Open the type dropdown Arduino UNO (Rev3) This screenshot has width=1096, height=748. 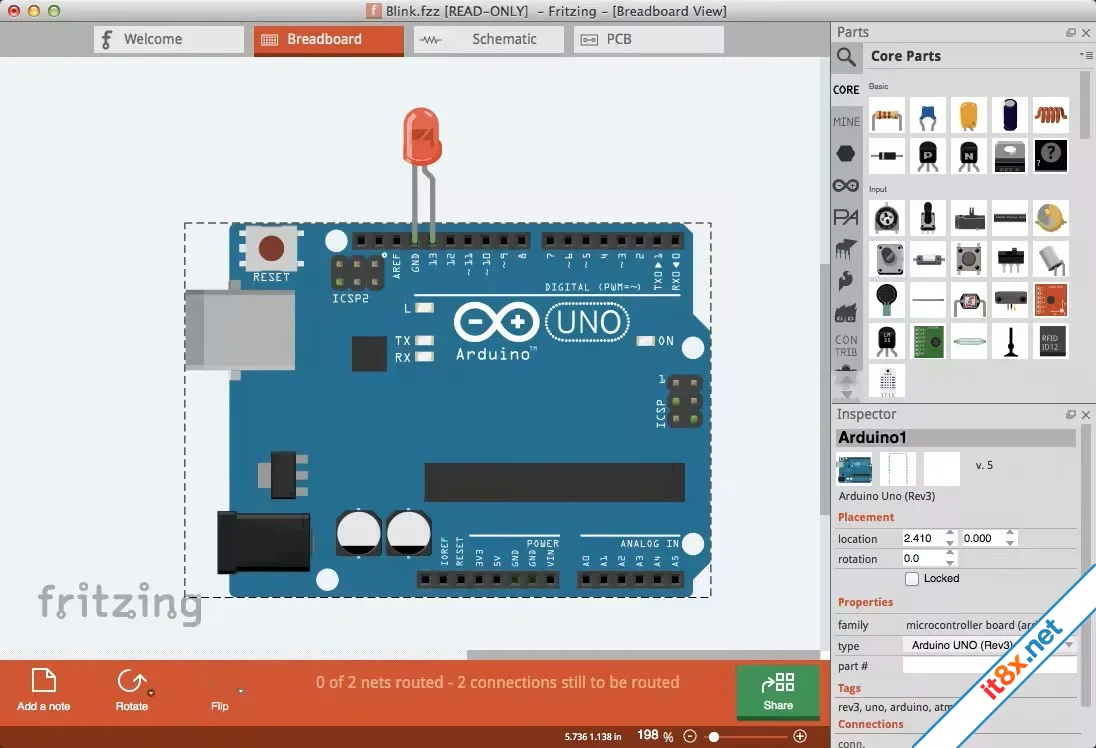tap(990, 645)
